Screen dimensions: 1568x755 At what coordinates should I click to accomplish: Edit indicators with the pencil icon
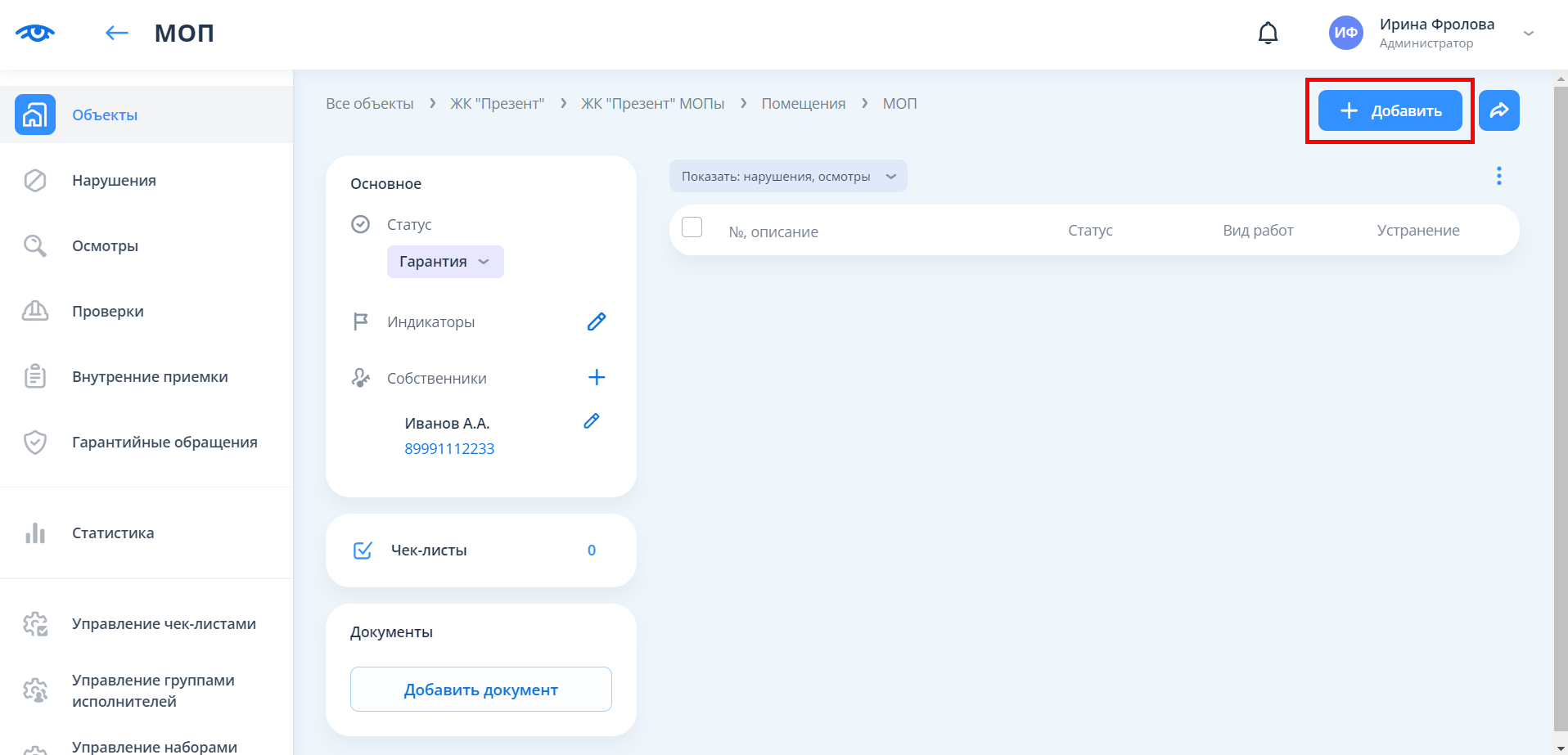coord(597,321)
